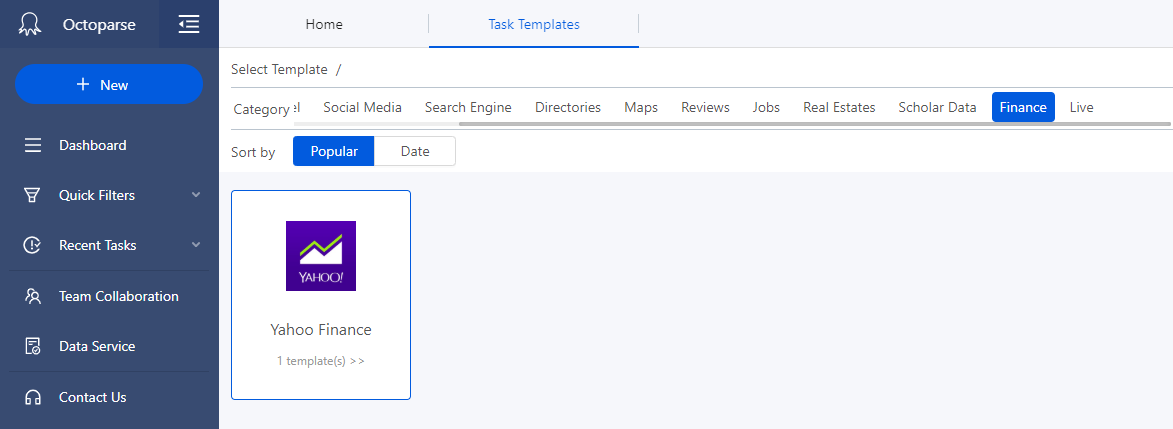The height and width of the screenshot is (429, 1173).
Task: Choose Social Media category
Action: point(363,107)
